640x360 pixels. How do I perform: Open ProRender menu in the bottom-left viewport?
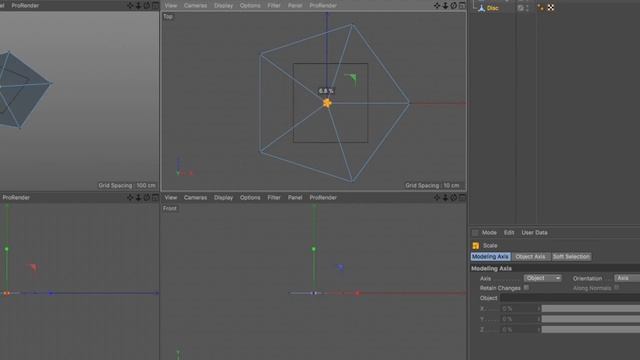pyautogui.click(x=16, y=198)
